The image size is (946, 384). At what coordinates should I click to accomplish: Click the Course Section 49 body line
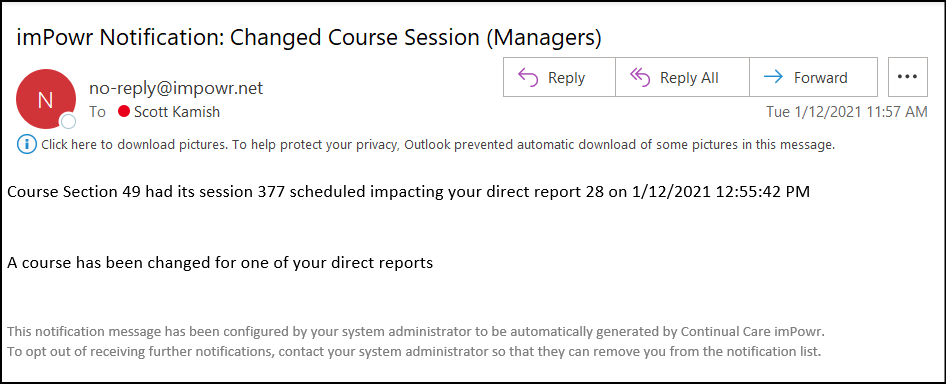tap(408, 192)
